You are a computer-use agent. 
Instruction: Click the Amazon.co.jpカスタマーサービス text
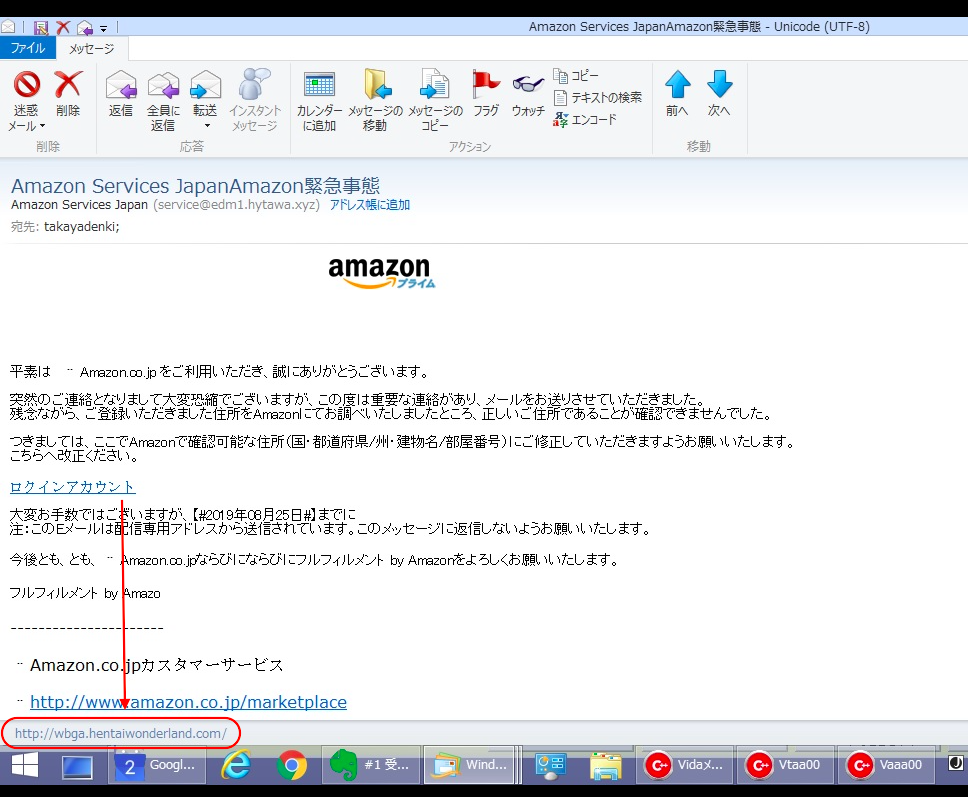[156, 665]
